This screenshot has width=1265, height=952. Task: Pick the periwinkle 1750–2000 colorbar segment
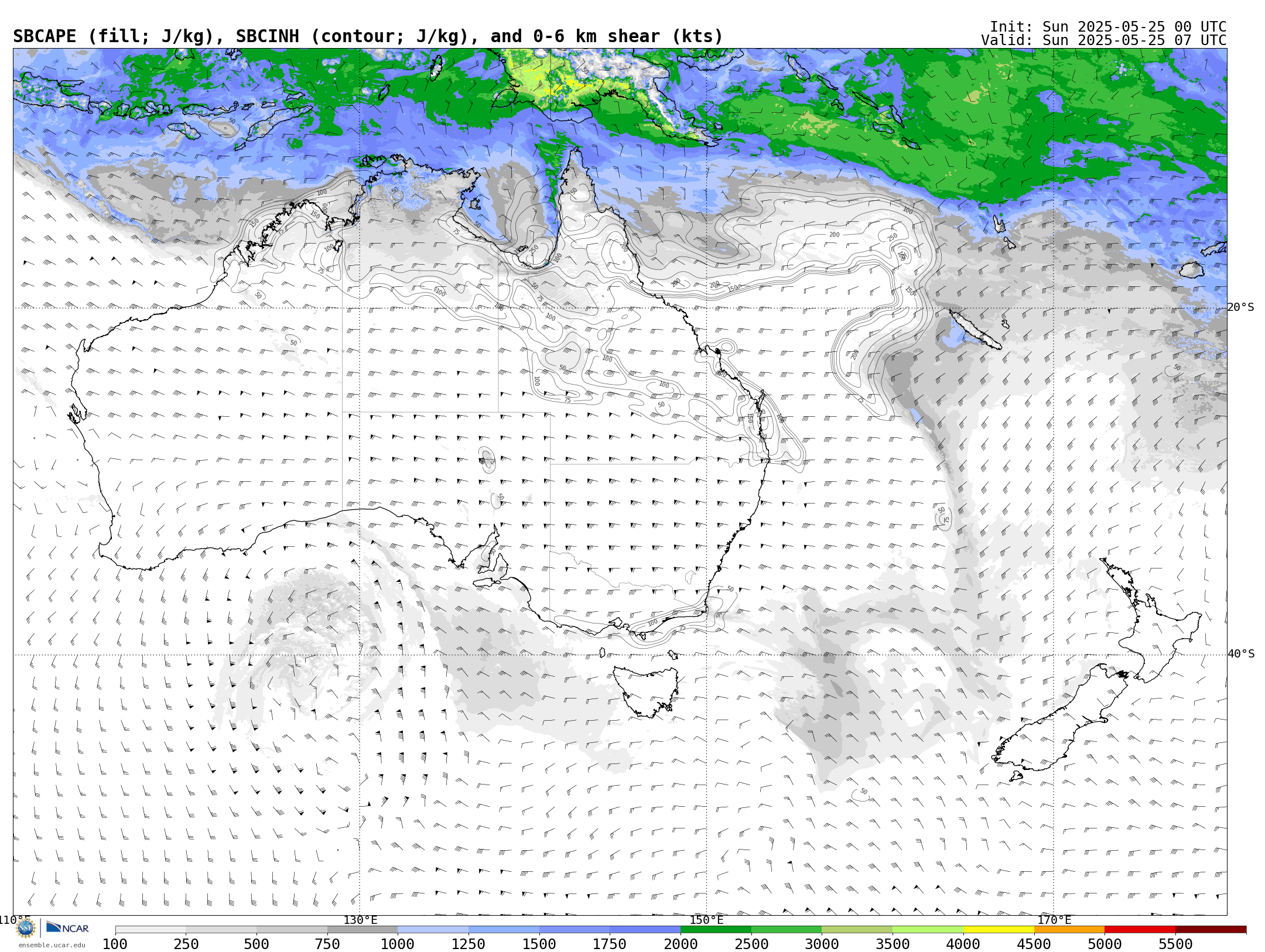pos(645,930)
